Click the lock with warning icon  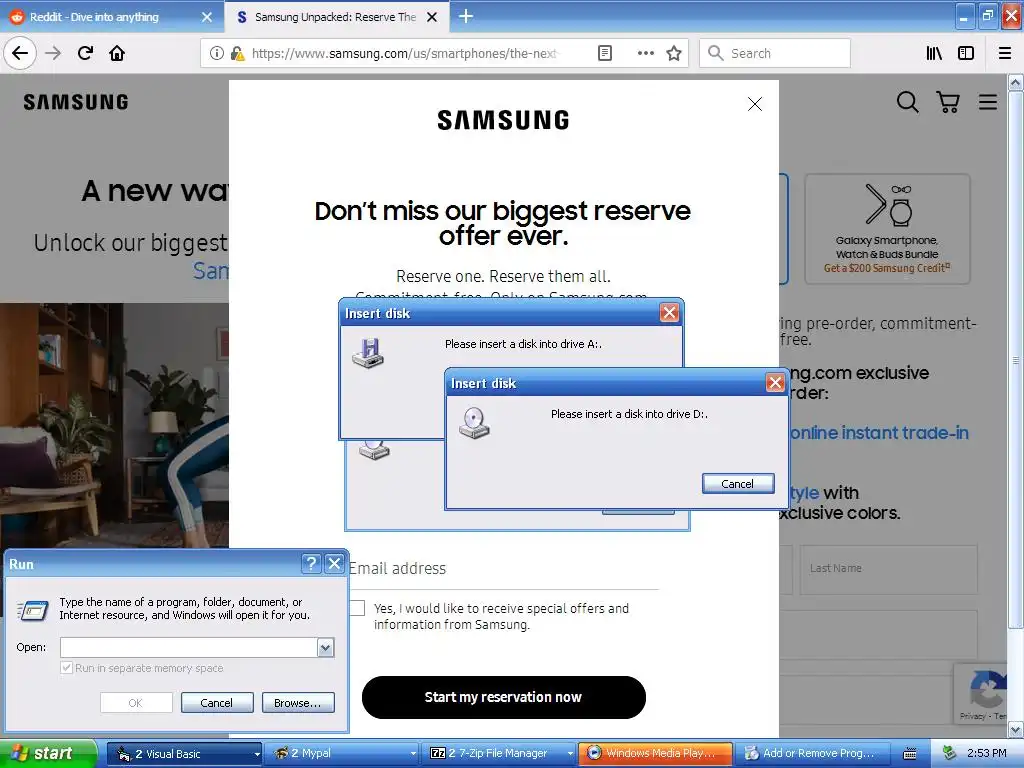[238, 53]
